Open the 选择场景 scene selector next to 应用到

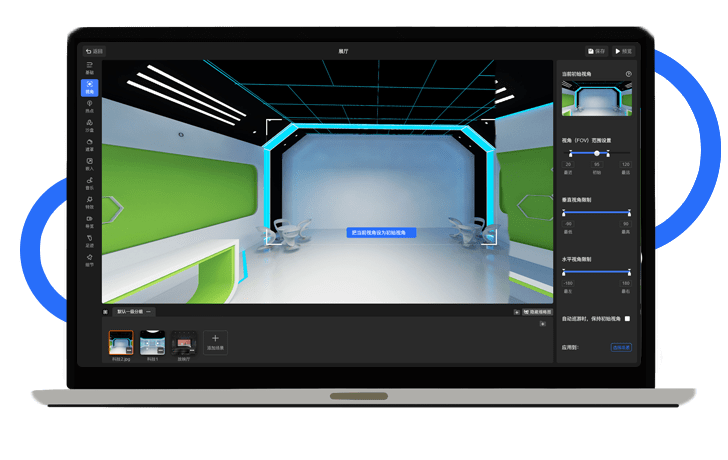[x=620, y=347]
